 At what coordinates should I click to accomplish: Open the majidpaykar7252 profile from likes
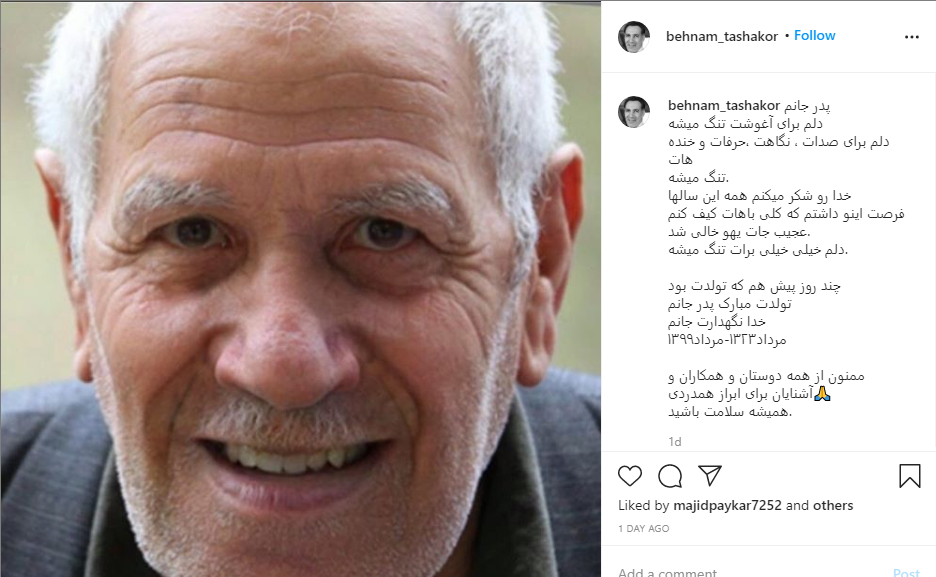(x=727, y=505)
